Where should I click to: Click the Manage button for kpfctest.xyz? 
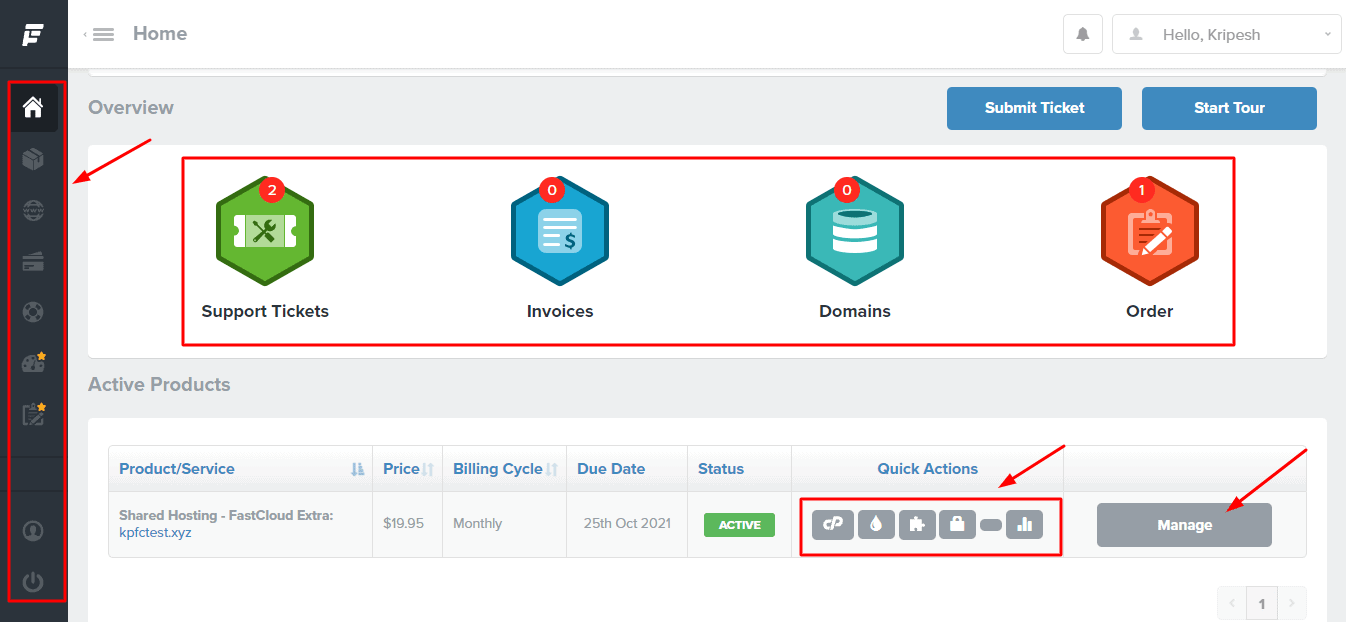[x=1184, y=525]
